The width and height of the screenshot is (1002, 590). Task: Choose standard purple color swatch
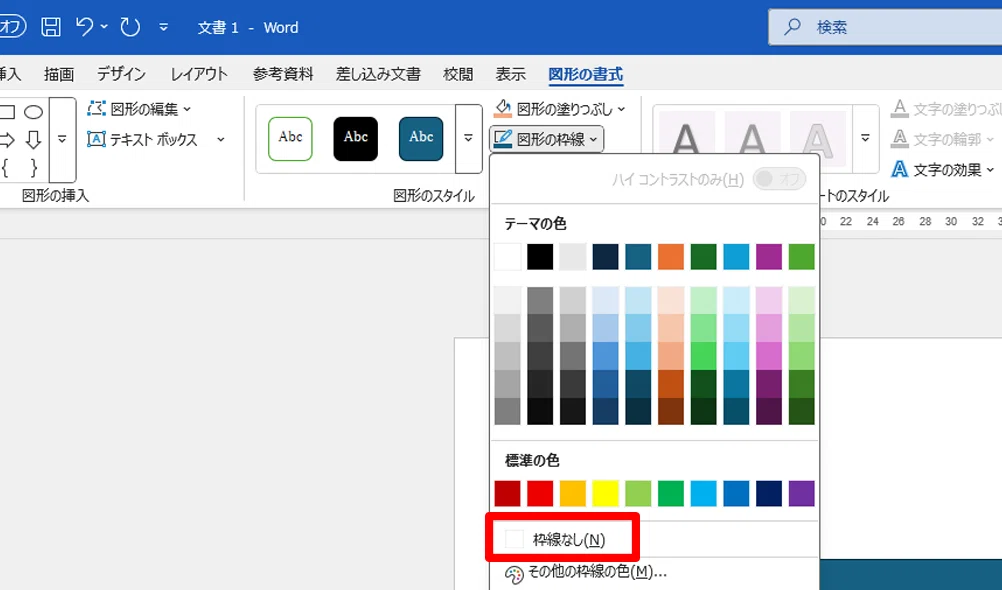click(801, 493)
